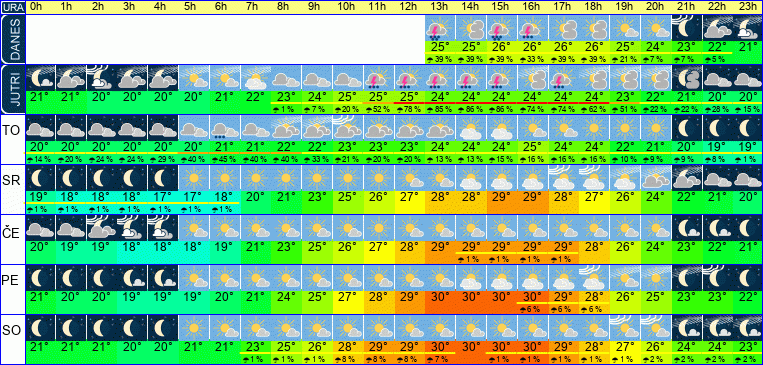The height and width of the screenshot is (365, 763).
Task: Click the 12h column header
Action: (409, 7)
